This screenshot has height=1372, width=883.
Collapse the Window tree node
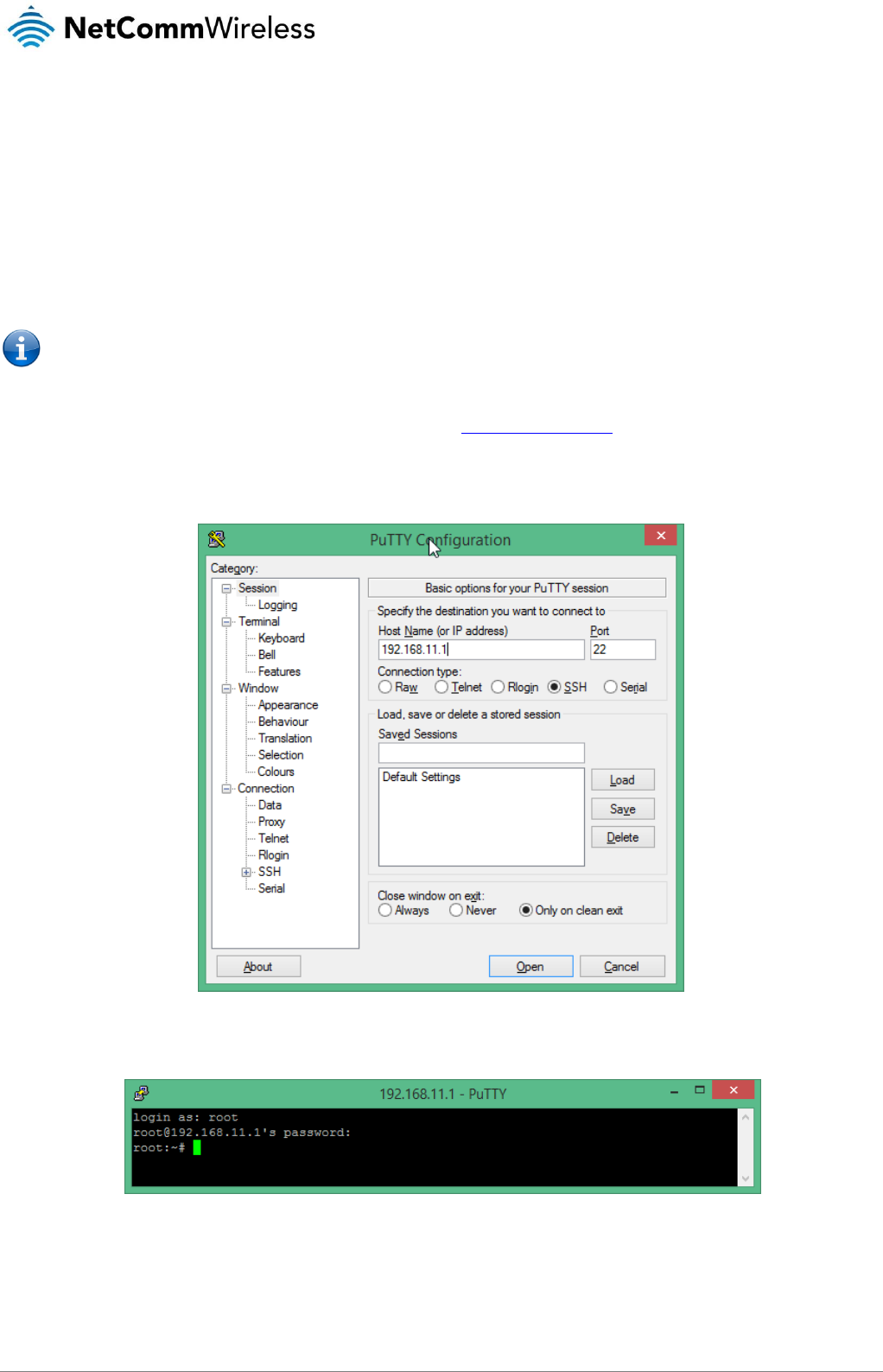(x=226, y=689)
